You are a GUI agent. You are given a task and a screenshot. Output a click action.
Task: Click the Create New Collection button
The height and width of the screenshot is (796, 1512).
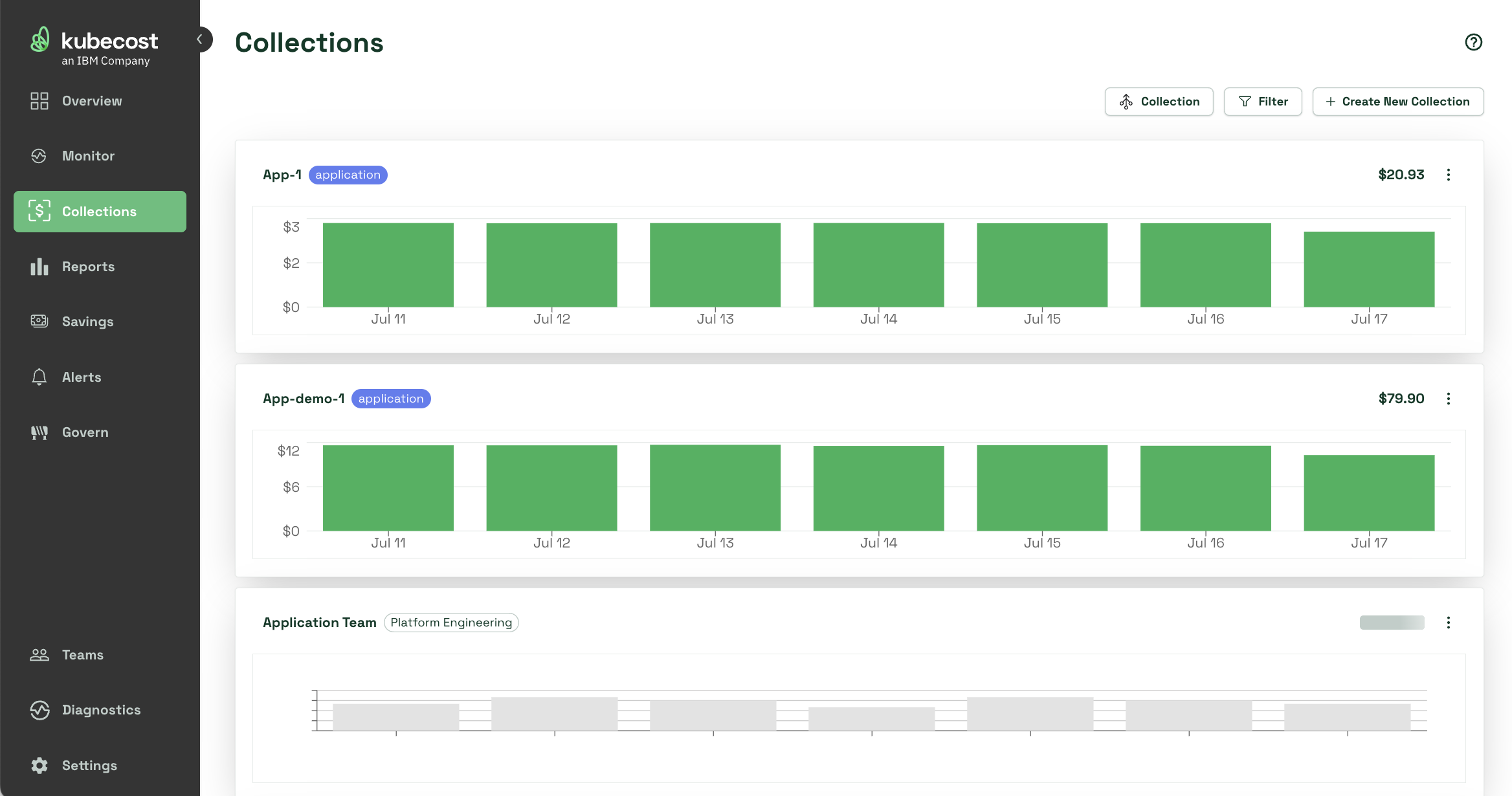[1397, 102]
